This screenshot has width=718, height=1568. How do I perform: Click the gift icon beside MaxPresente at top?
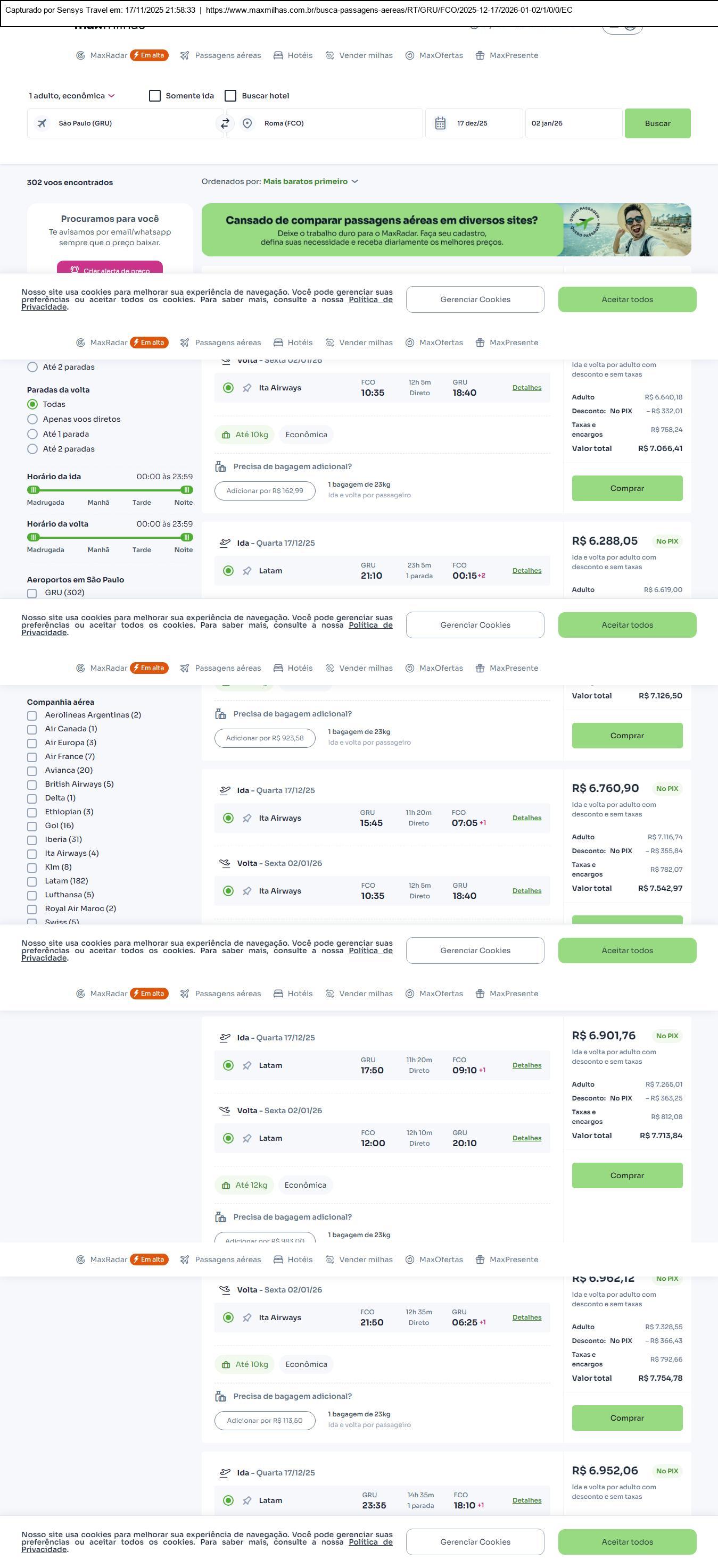coord(480,55)
